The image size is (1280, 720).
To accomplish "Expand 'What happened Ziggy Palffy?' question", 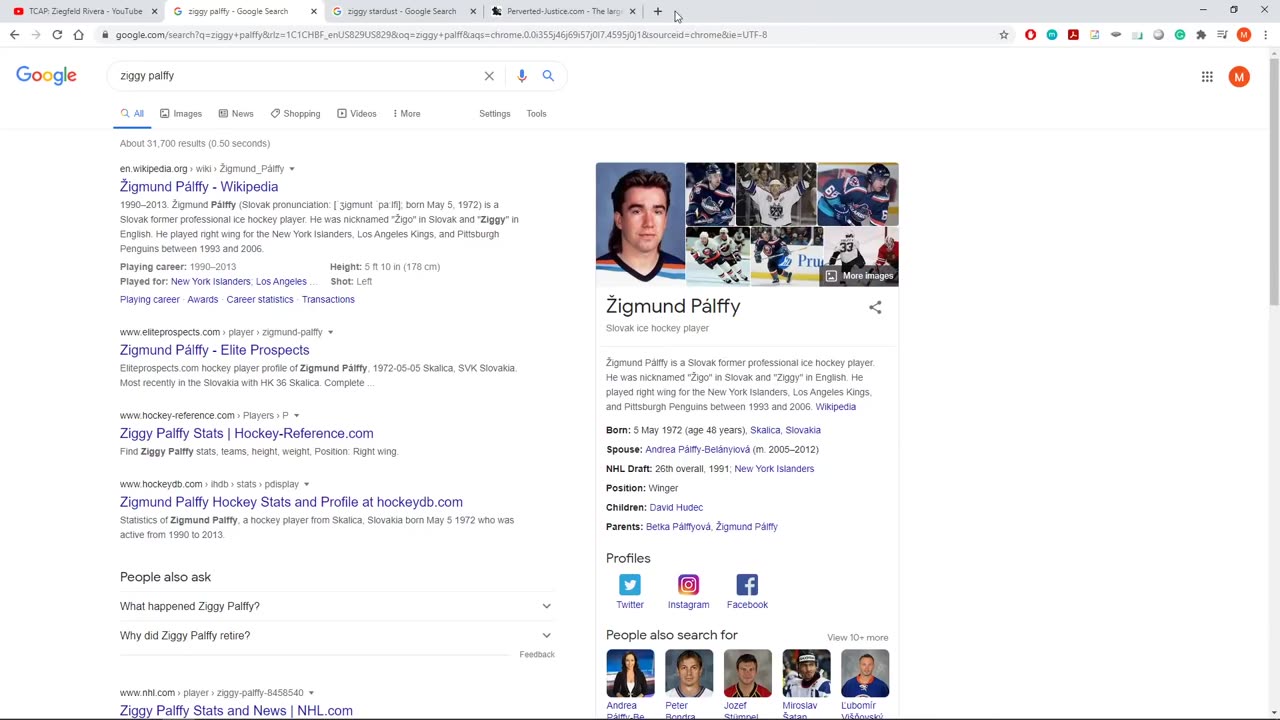I will point(335,606).
